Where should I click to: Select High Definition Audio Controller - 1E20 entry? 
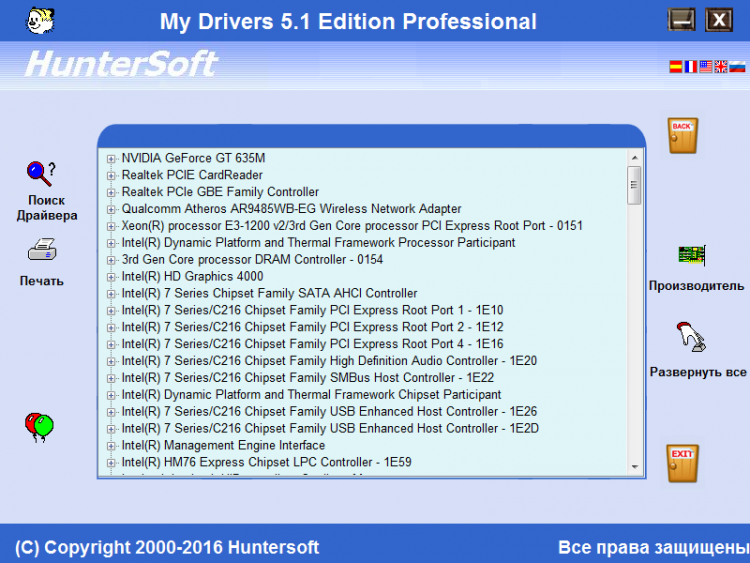(329, 361)
